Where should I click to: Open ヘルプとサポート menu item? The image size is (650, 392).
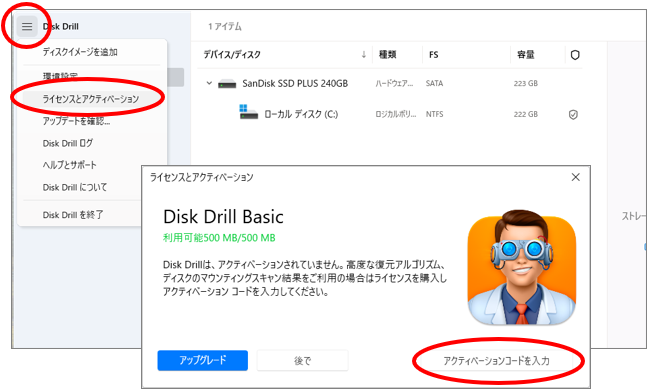70,165
